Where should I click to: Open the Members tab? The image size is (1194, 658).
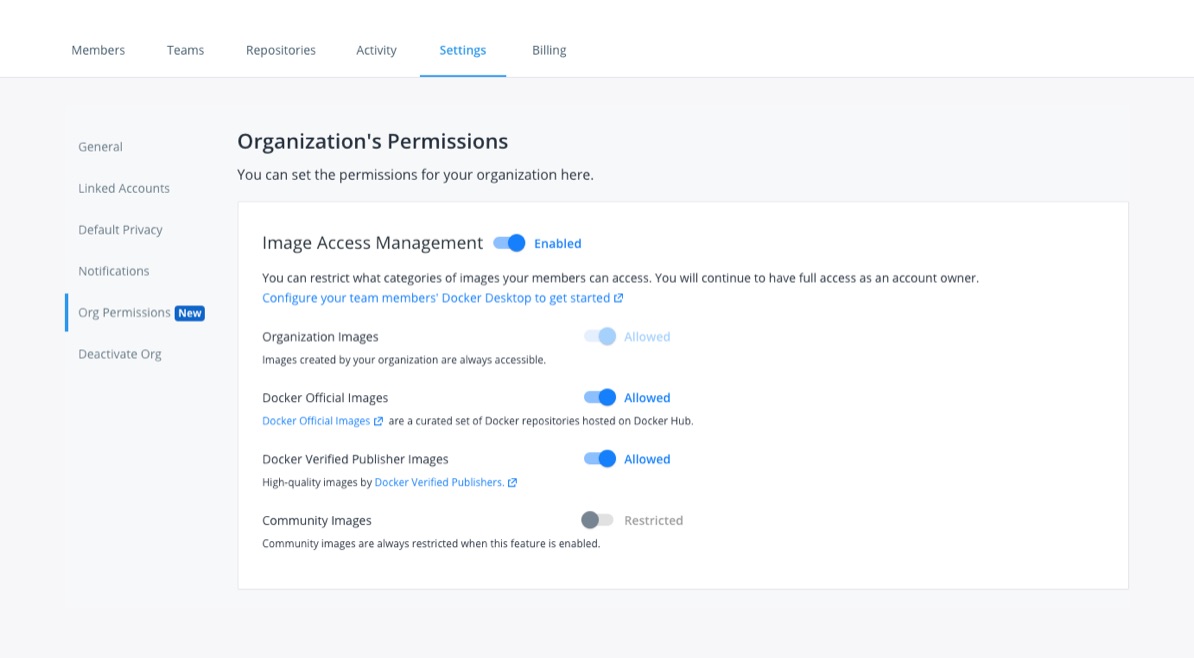point(98,50)
